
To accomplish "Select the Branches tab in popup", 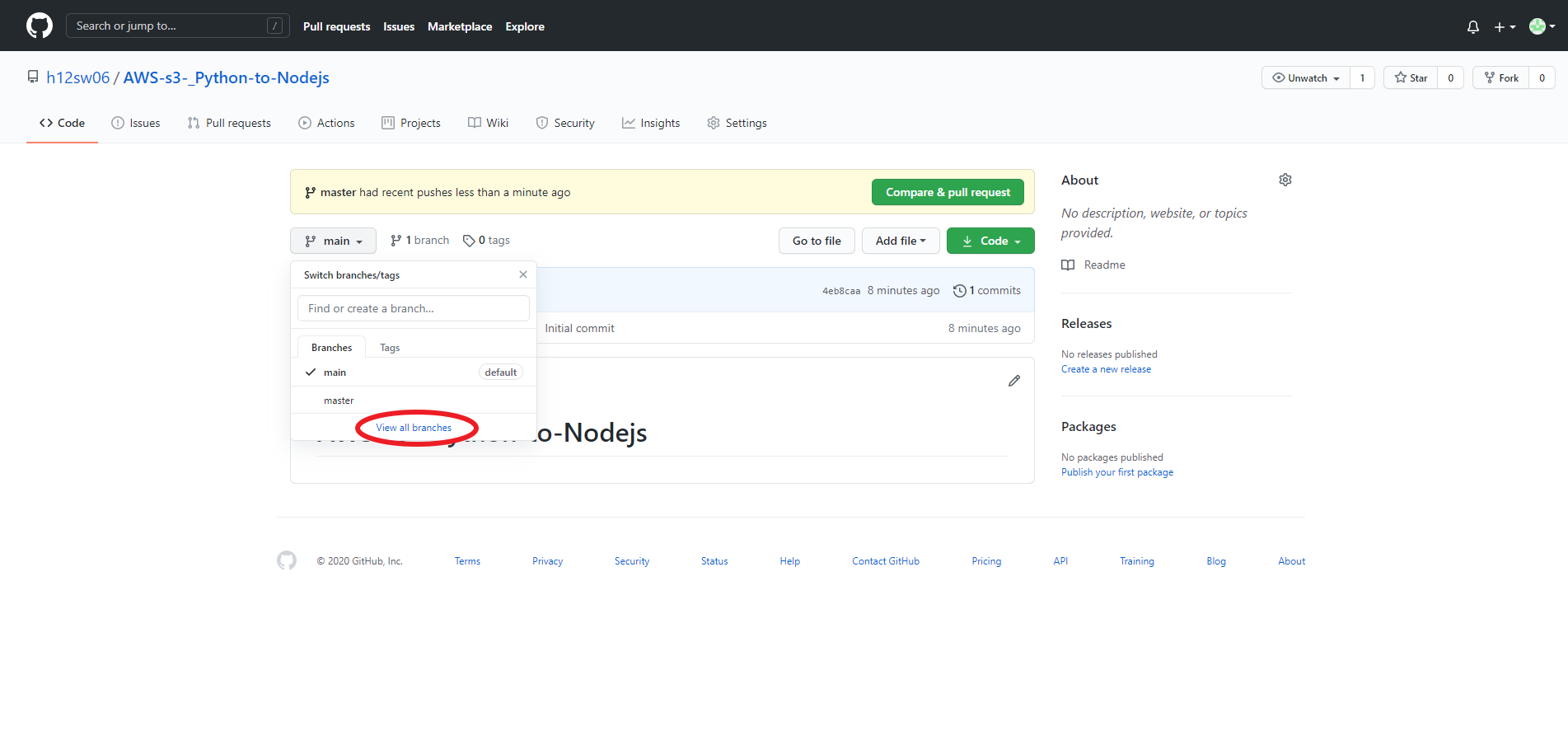I will tap(331, 348).
